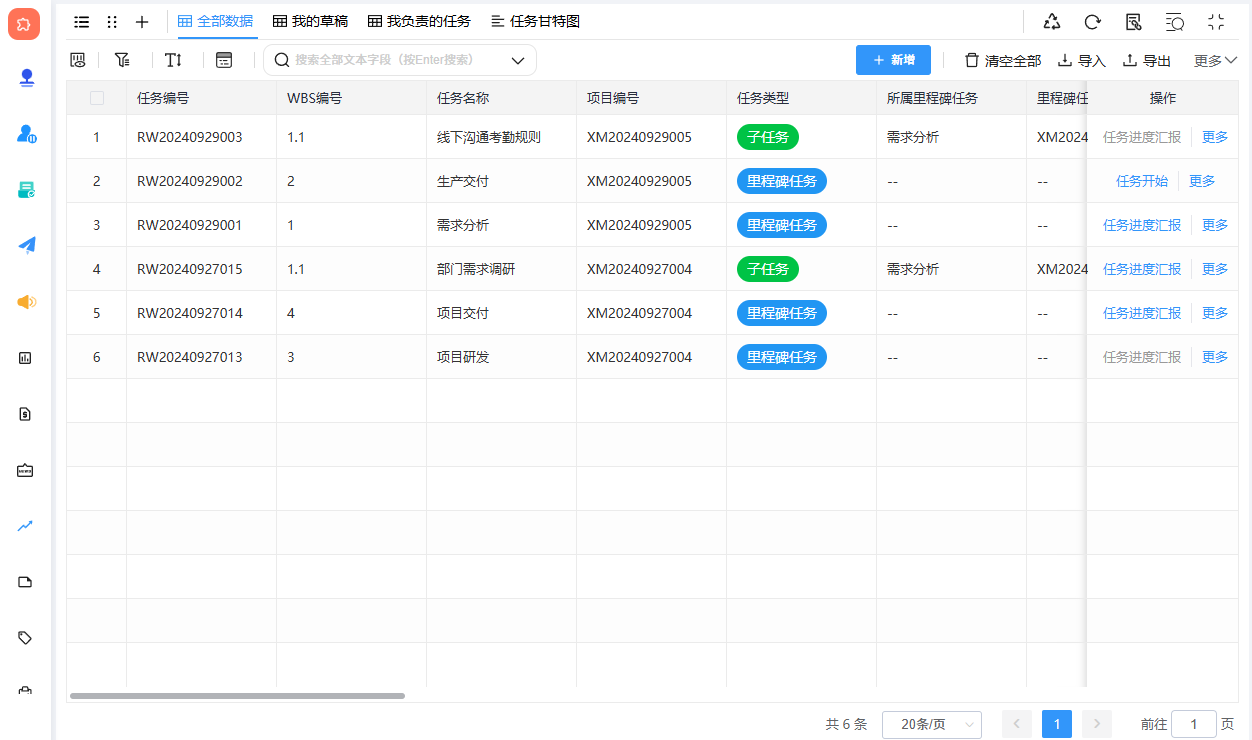
Task: Click the horizontal scrollbar under the table
Action: [x=237, y=696]
